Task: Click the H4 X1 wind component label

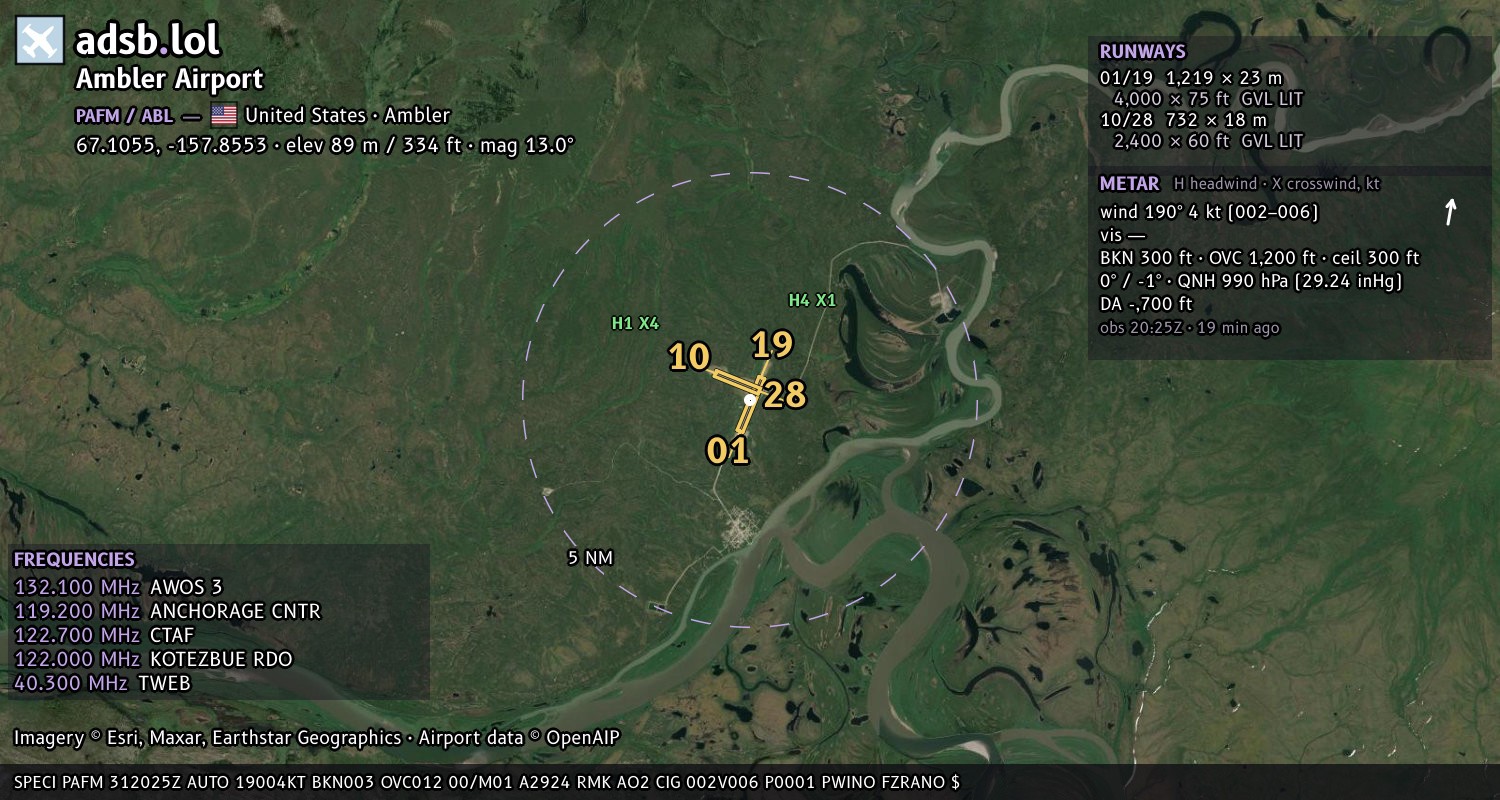Action: (812, 300)
